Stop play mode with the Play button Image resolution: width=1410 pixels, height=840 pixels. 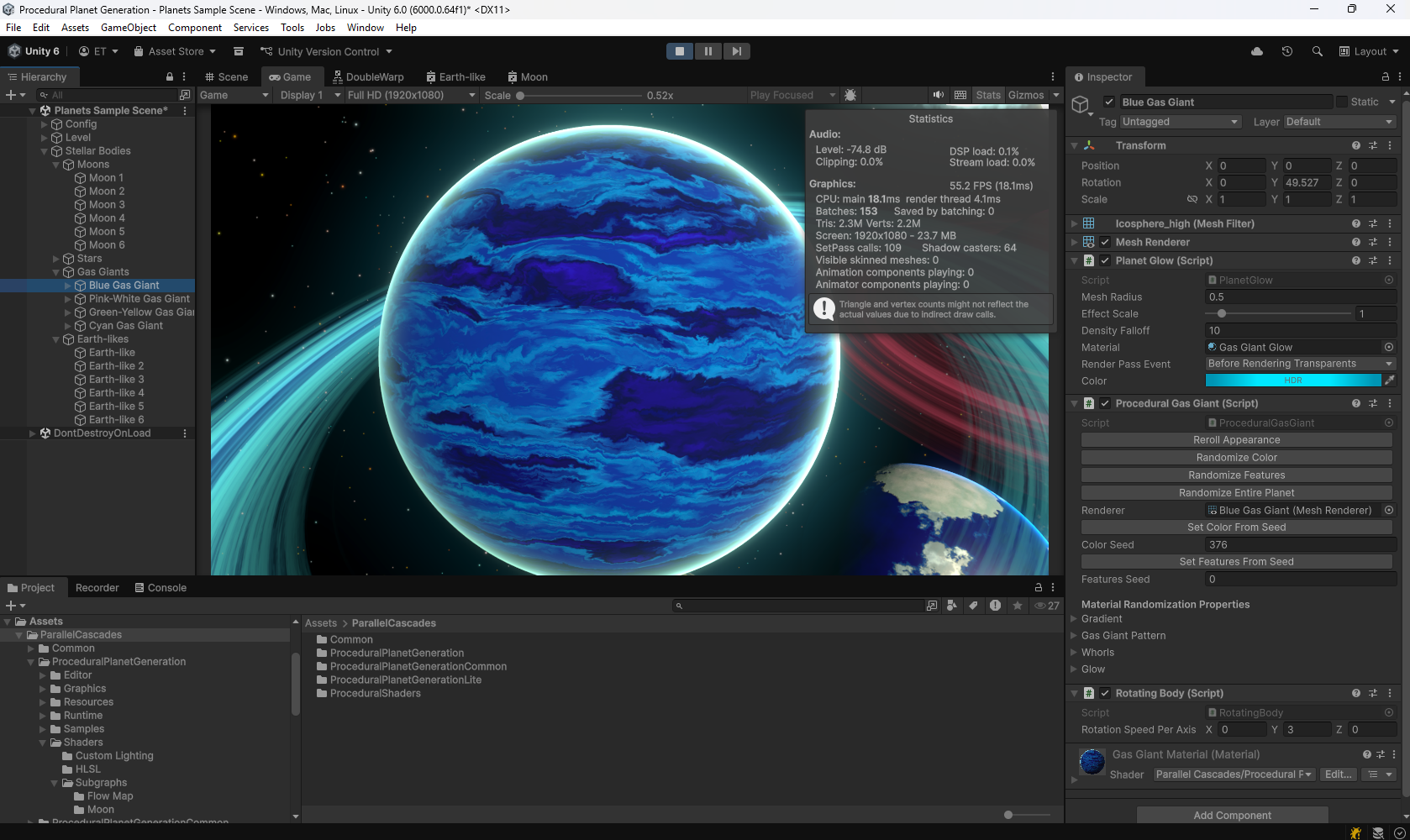pyautogui.click(x=680, y=51)
